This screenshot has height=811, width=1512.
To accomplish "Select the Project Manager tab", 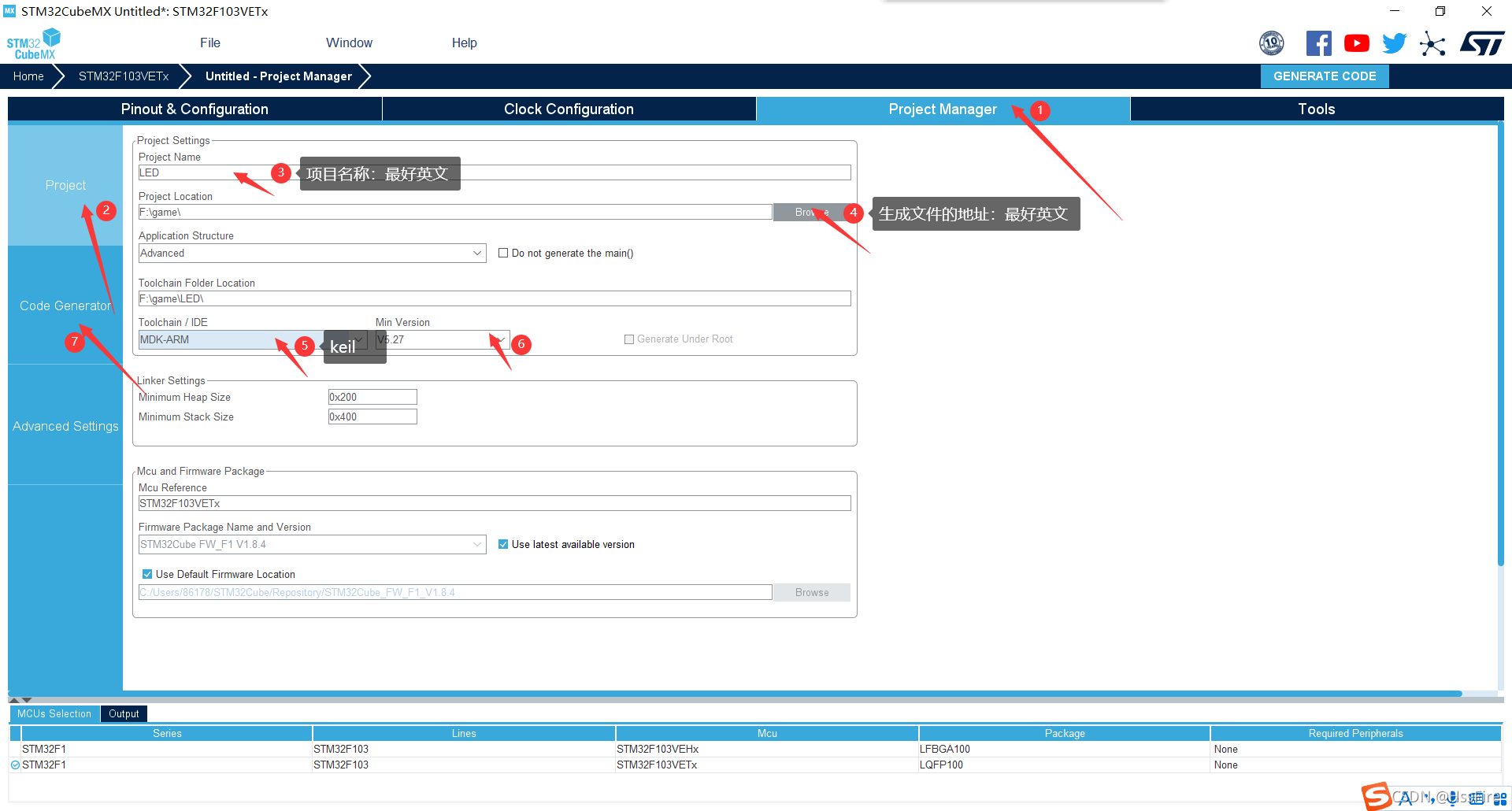I will (943, 109).
